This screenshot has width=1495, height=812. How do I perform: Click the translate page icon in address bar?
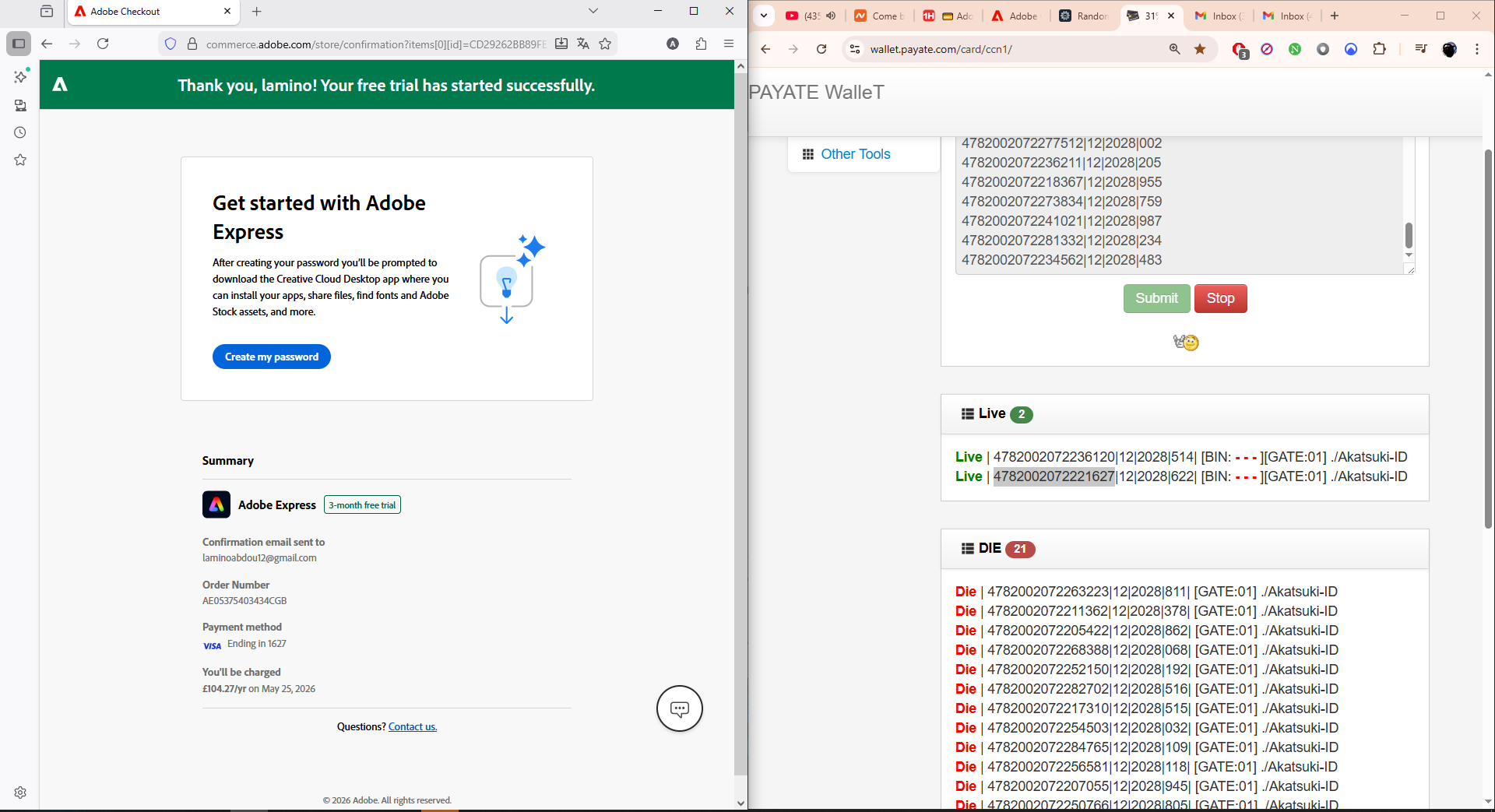point(583,44)
